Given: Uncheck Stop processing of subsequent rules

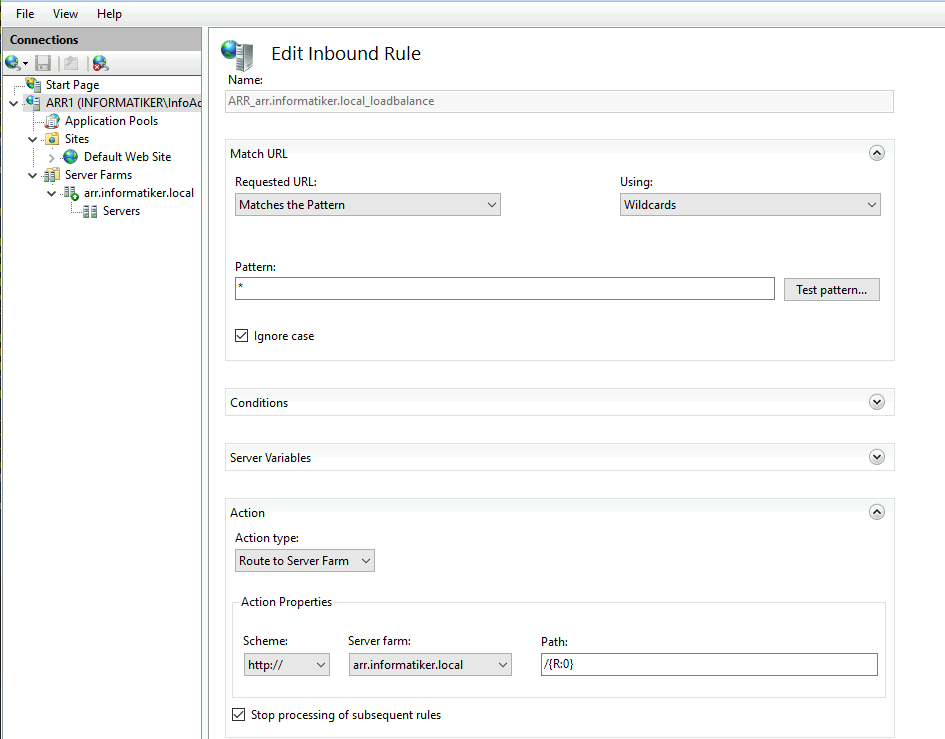Looking at the screenshot, I should click(x=239, y=714).
